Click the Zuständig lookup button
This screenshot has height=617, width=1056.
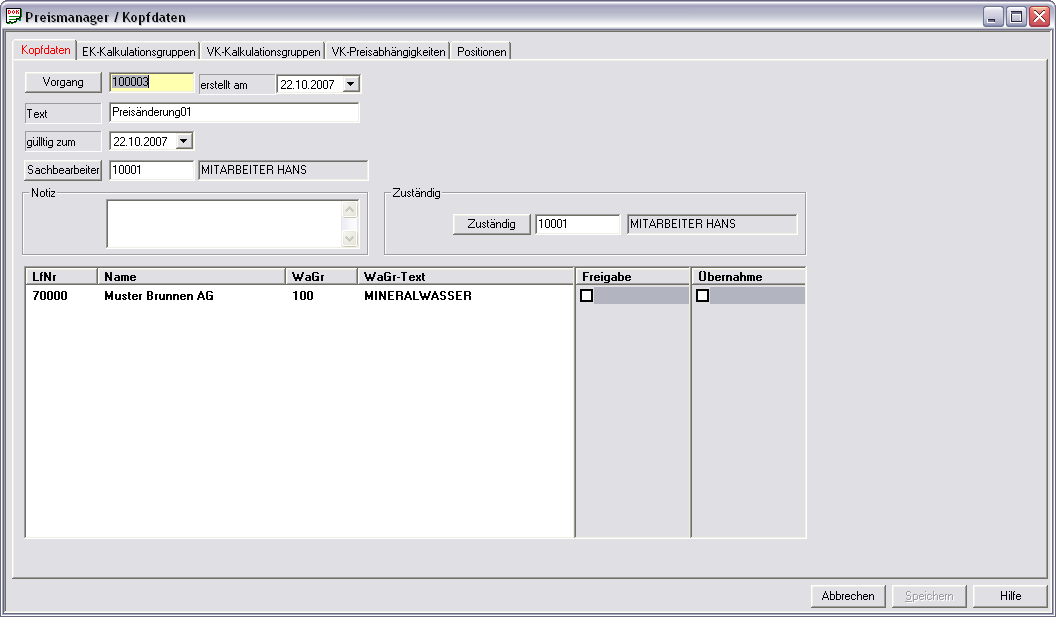coord(491,224)
